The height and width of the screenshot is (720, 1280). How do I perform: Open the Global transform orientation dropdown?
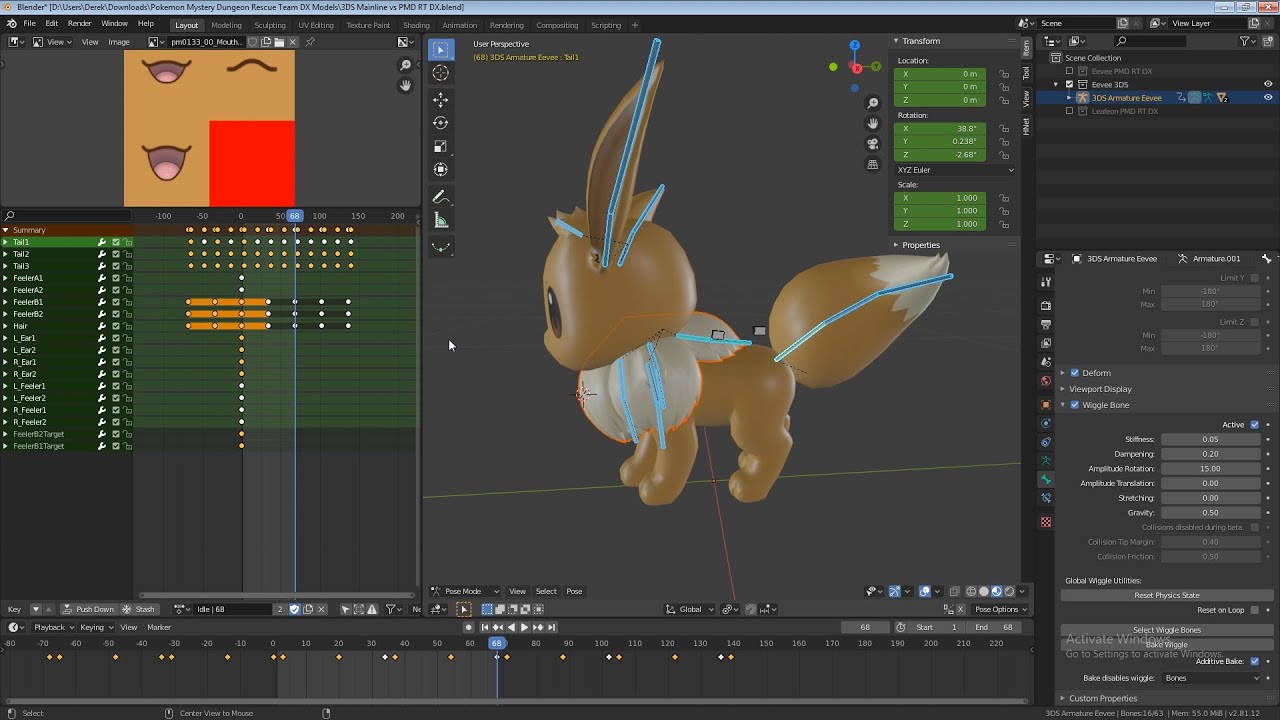pos(691,609)
